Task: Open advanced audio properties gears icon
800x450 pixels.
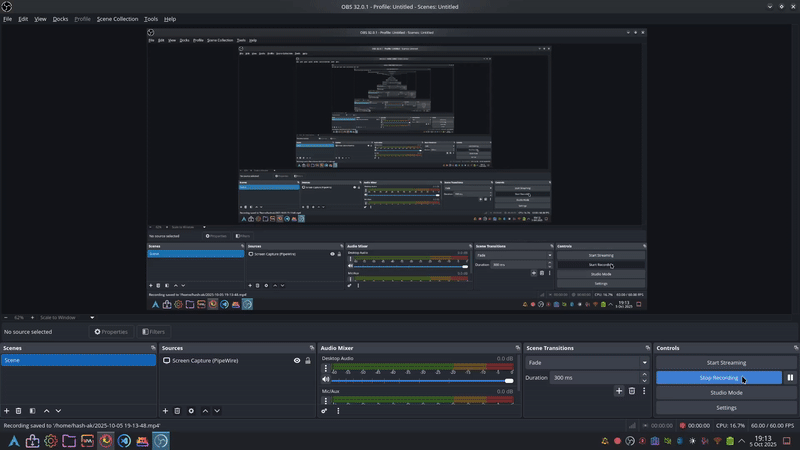Action: coord(324,411)
